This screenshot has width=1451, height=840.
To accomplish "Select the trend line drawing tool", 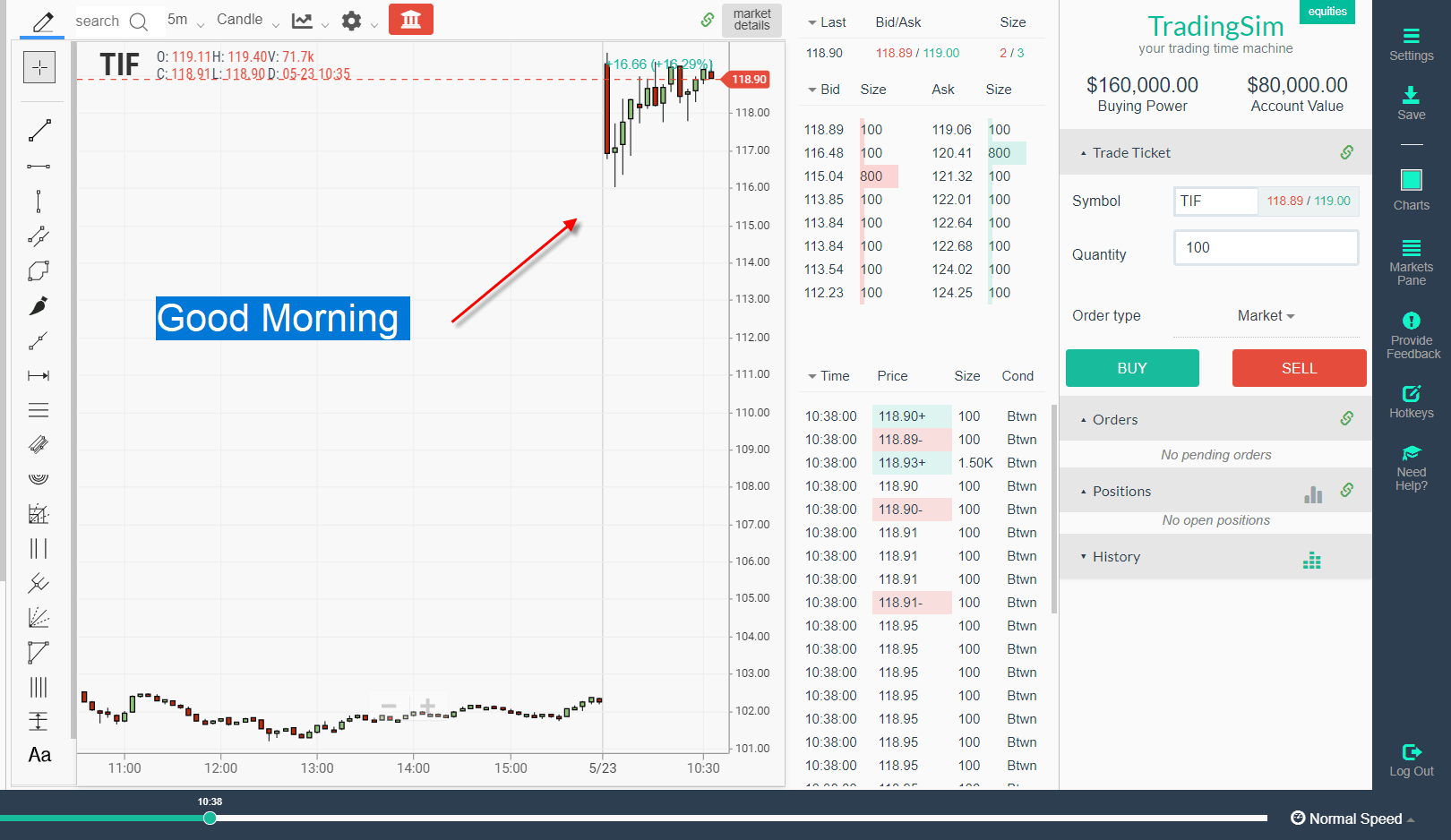I will click(x=39, y=131).
